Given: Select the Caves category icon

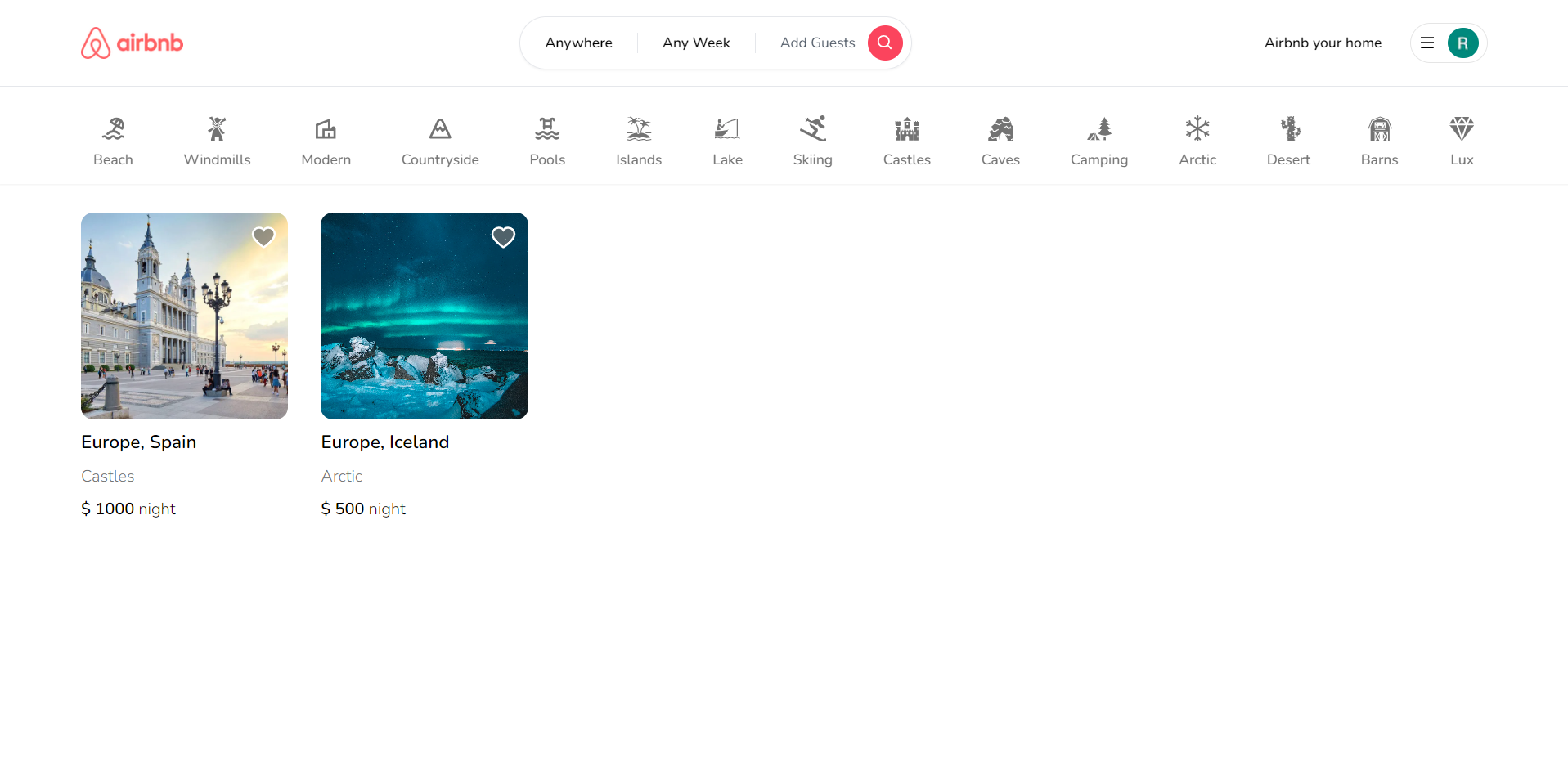Looking at the screenshot, I should point(1000,128).
